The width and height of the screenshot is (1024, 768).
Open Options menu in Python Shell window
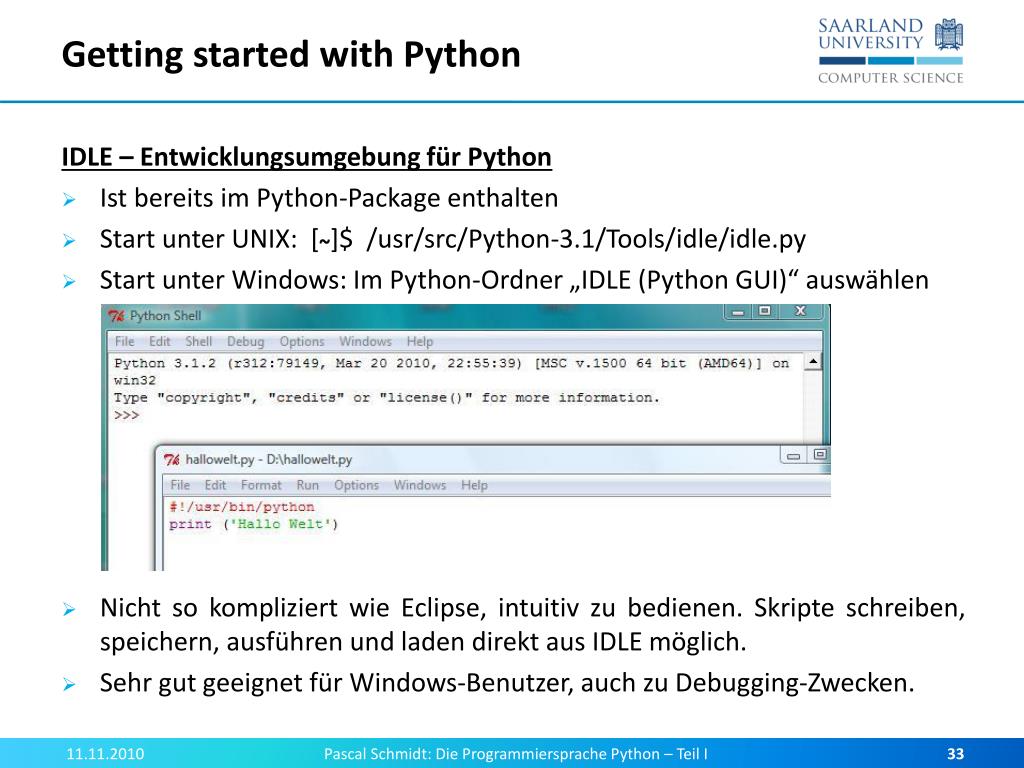[302, 342]
